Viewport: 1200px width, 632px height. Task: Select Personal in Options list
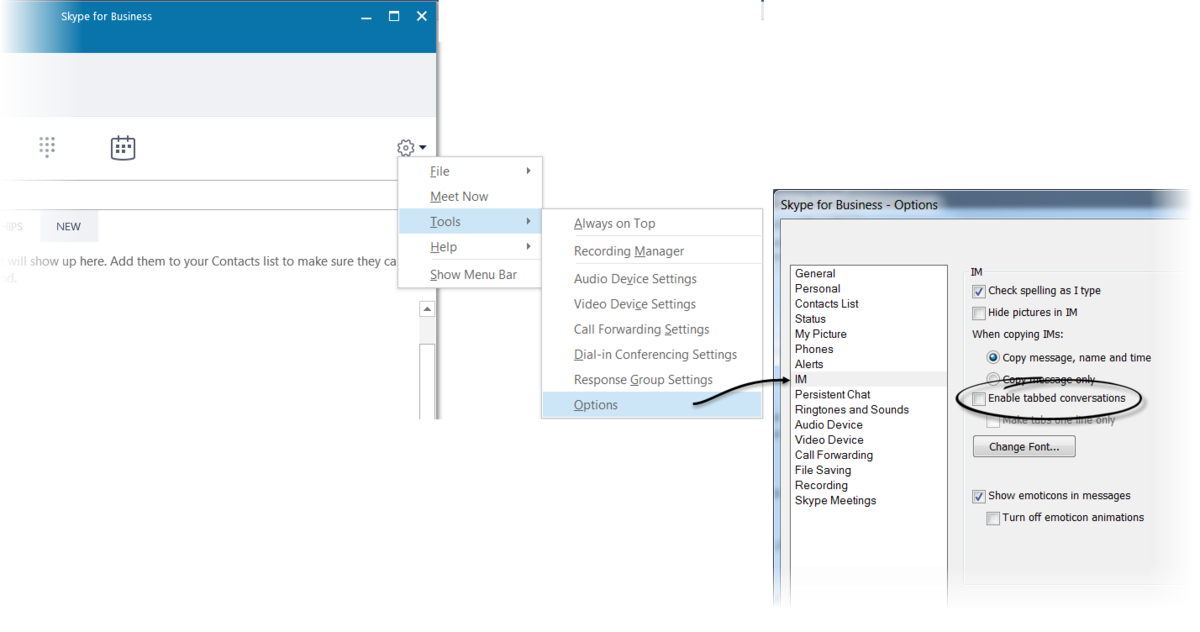pos(868,288)
